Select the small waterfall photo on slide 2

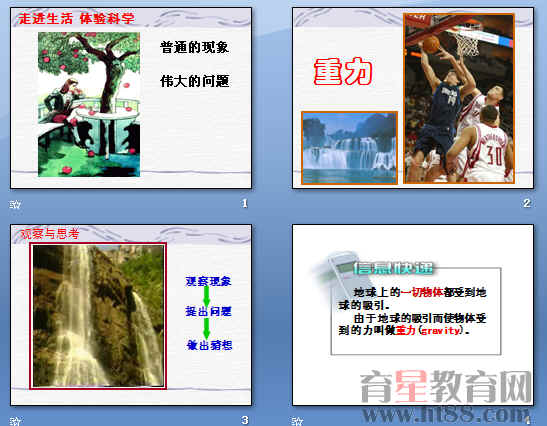[349, 148]
